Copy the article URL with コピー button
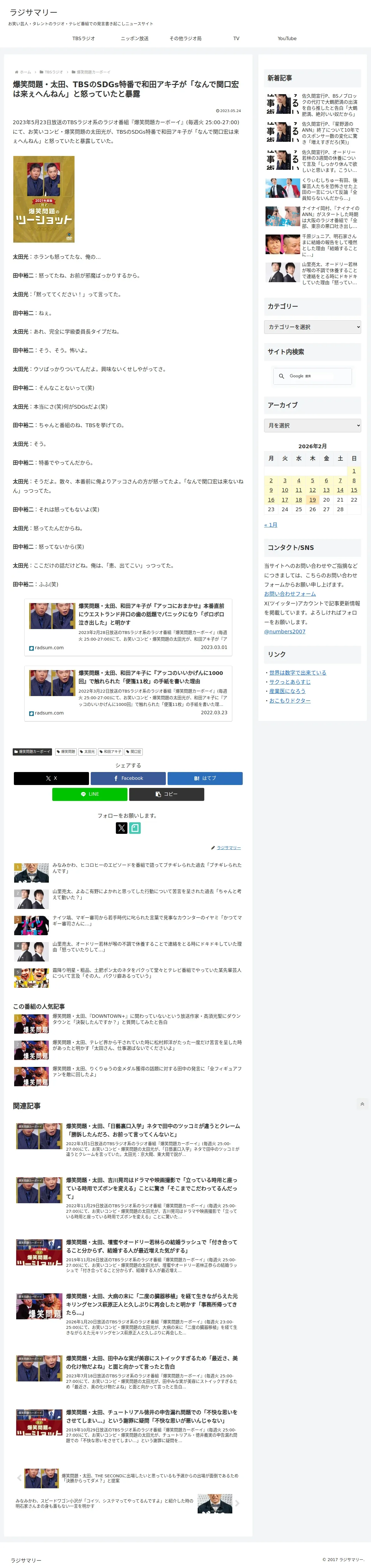The image size is (371, 1568). (166, 794)
